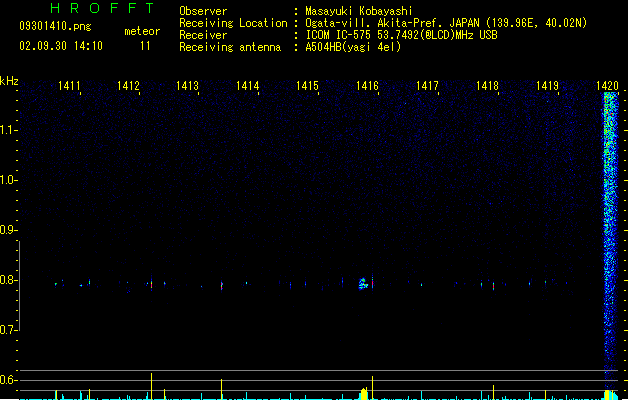Click the yellow level spike near 1413.5
The width and height of the screenshot is (629, 400).
pyautogui.click(x=221, y=389)
